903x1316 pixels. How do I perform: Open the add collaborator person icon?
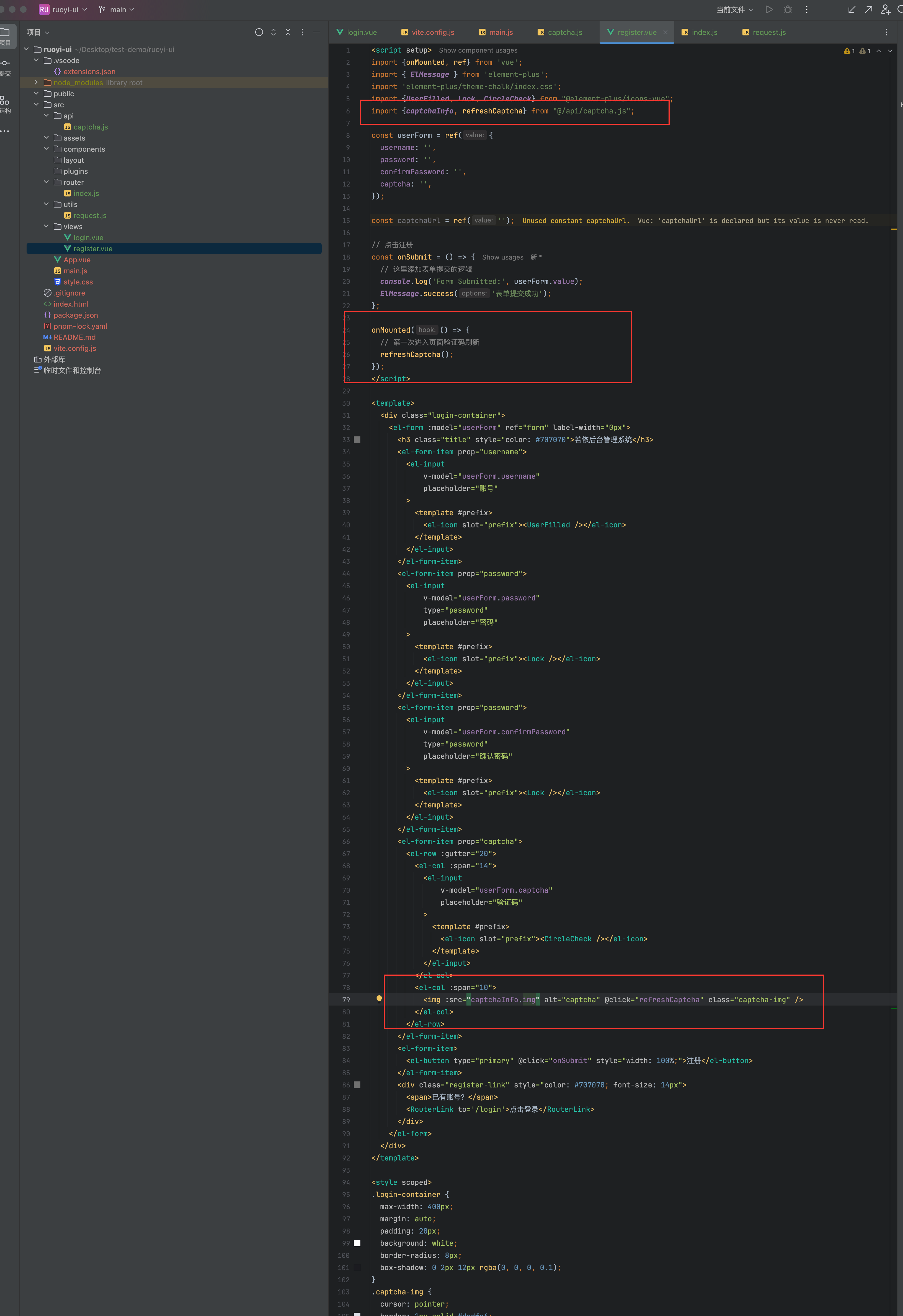point(886,10)
